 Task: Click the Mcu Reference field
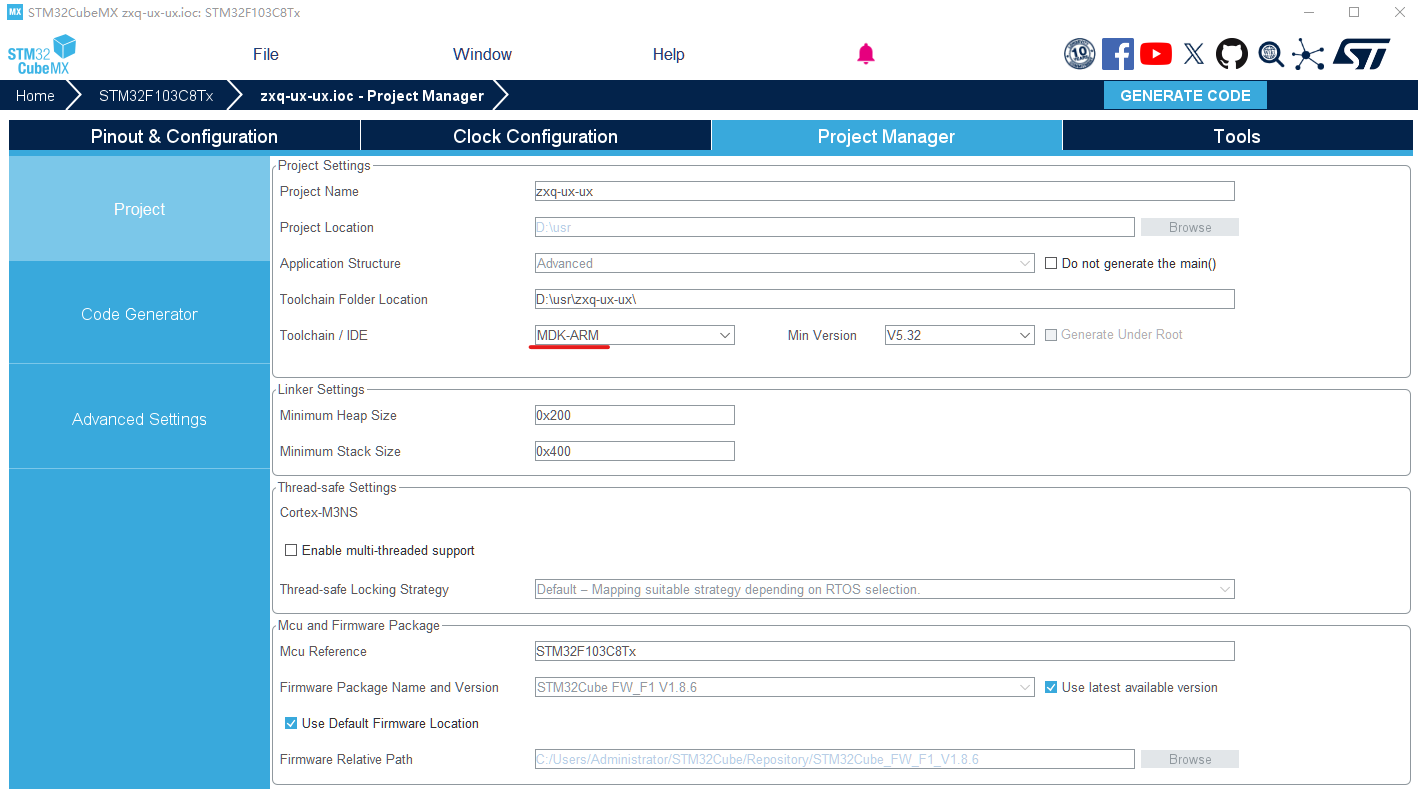[x=885, y=652]
